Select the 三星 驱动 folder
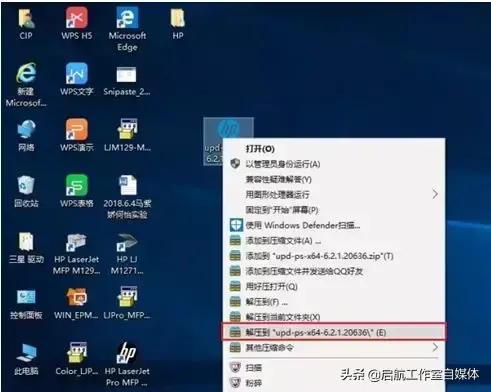The width and height of the screenshot is (491, 392). (x=26, y=248)
